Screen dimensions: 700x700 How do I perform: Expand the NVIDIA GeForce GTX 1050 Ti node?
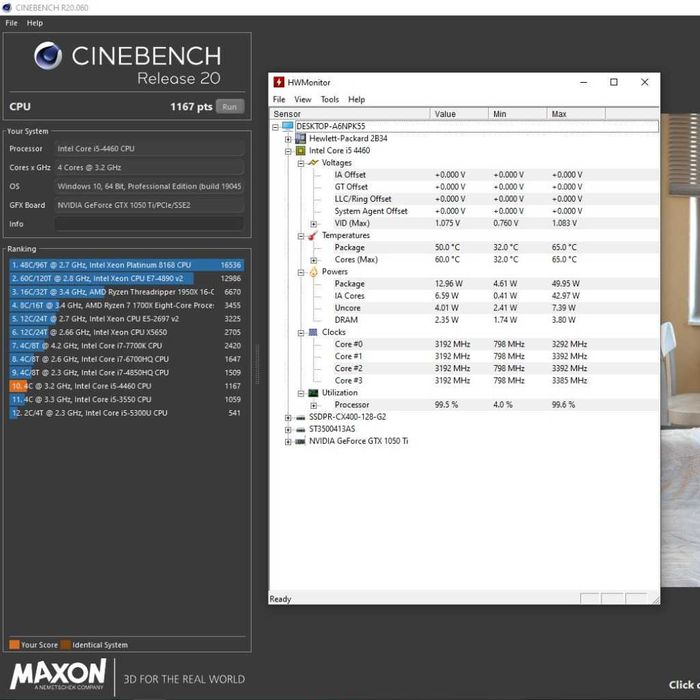point(288,442)
